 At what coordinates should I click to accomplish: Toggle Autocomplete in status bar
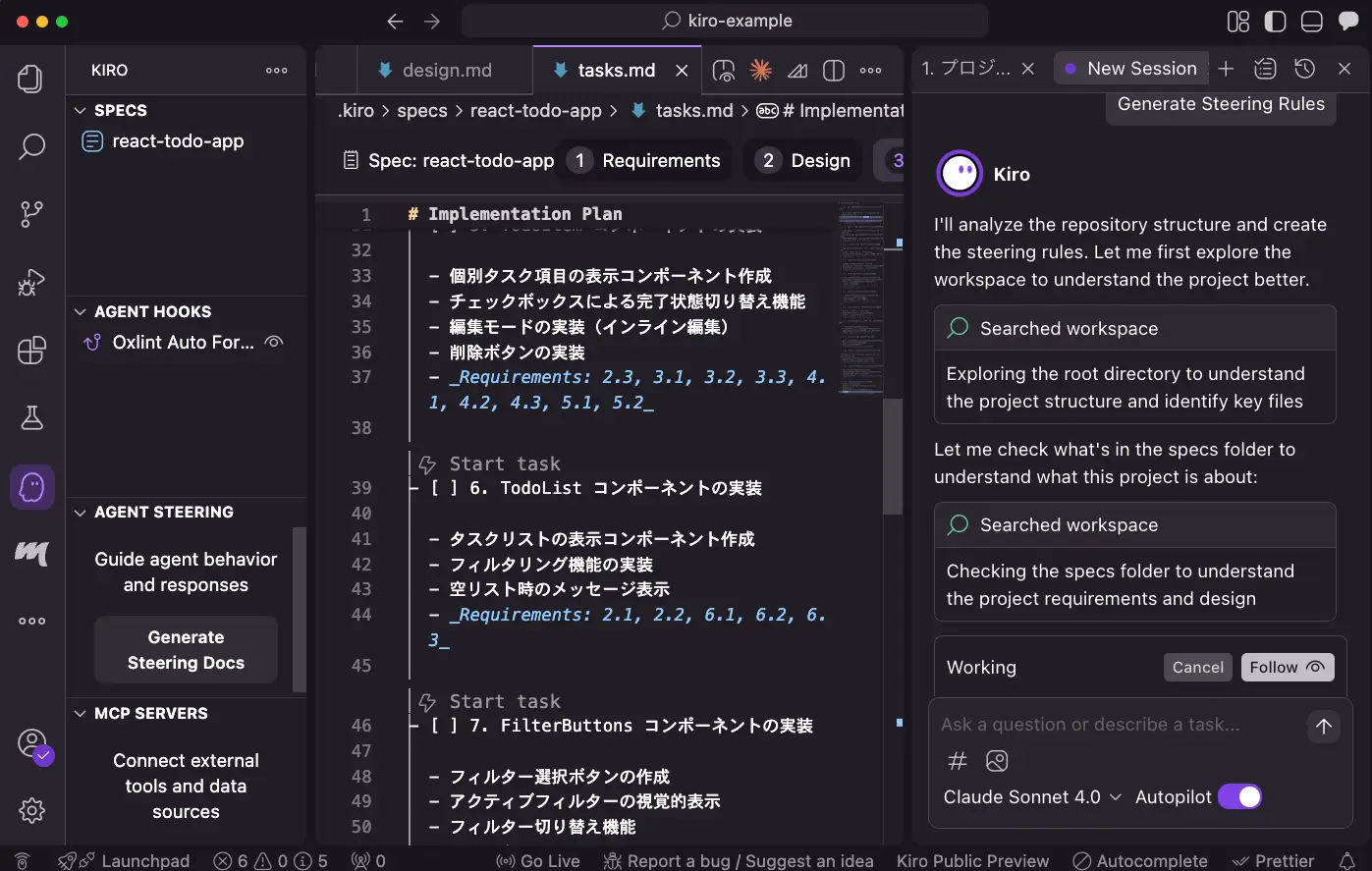[x=1140, y=860]
